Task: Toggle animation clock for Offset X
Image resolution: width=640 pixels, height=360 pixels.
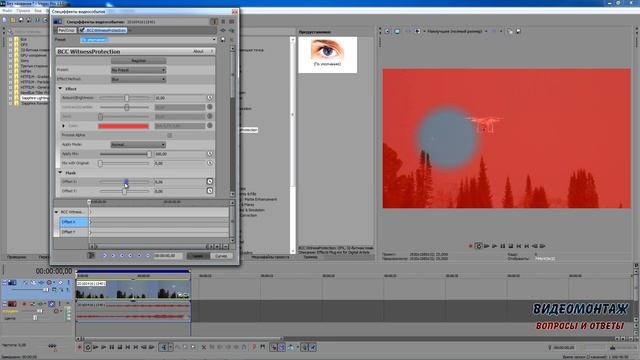Action: [209, 181]
